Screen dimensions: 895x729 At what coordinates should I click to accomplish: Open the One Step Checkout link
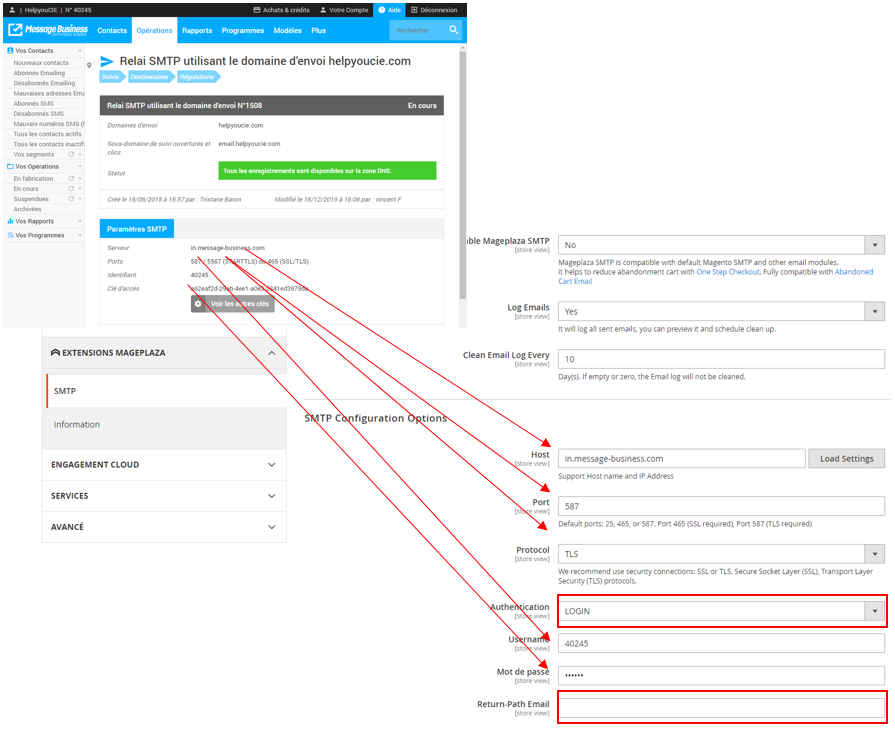[x=728, y=272]
